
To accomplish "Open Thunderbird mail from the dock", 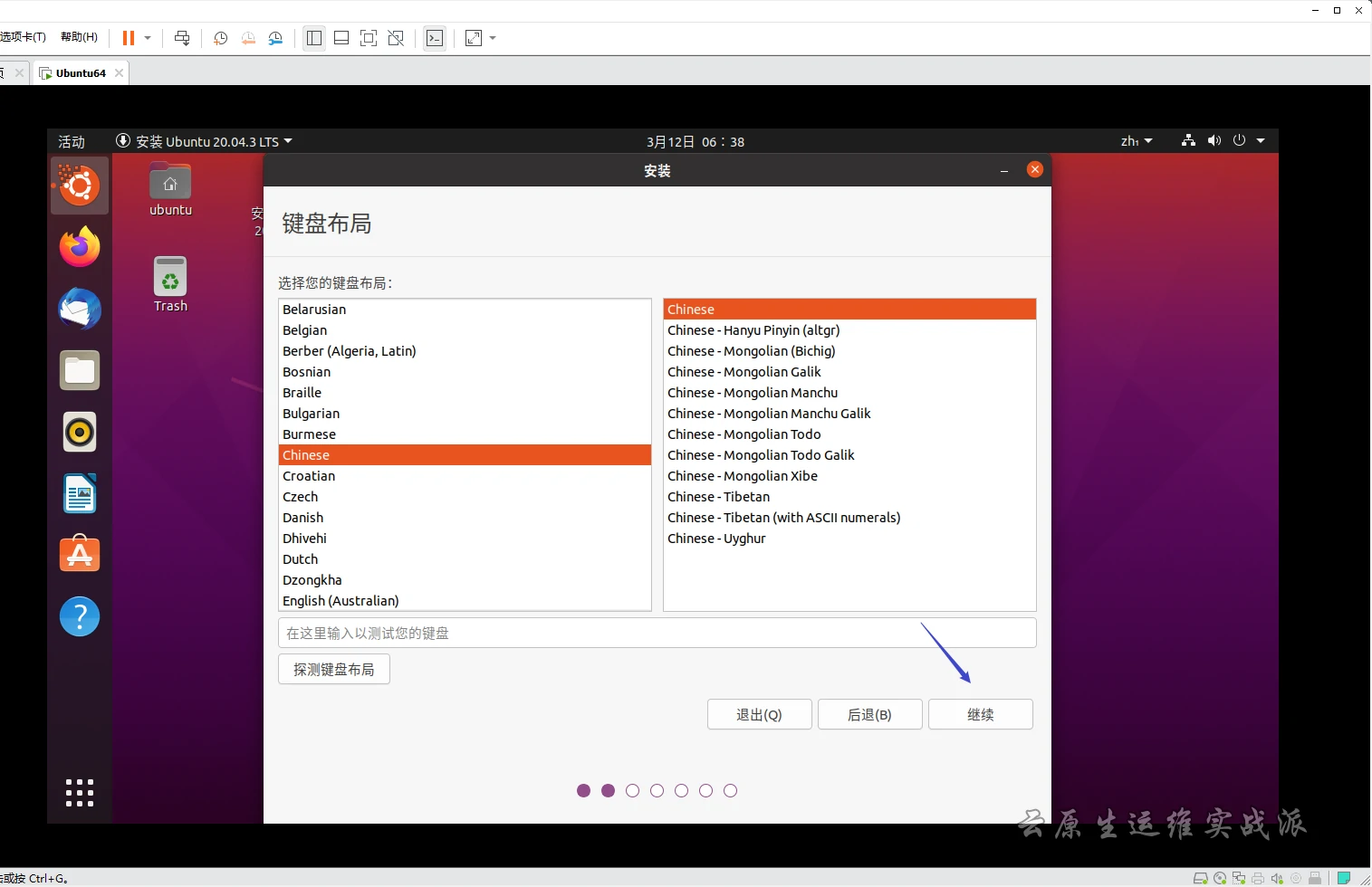I will point(80,309).
